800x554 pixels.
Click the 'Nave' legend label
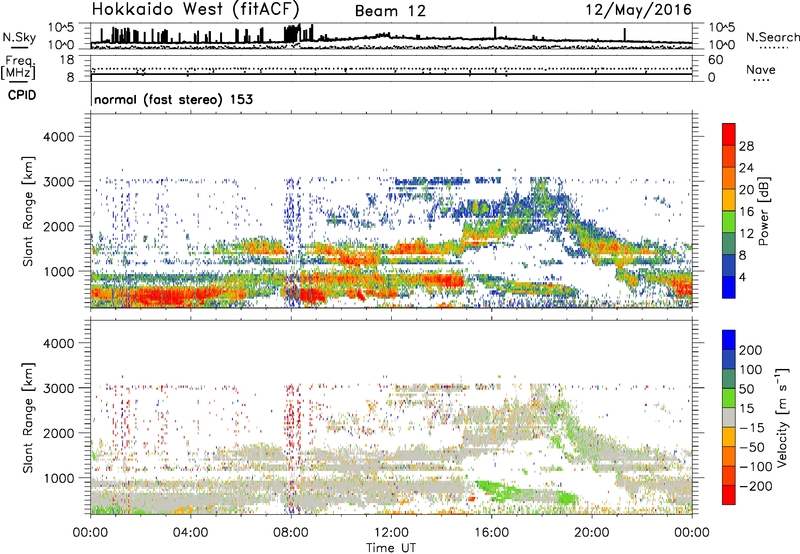pyautogui.click(x=761, y=69)
